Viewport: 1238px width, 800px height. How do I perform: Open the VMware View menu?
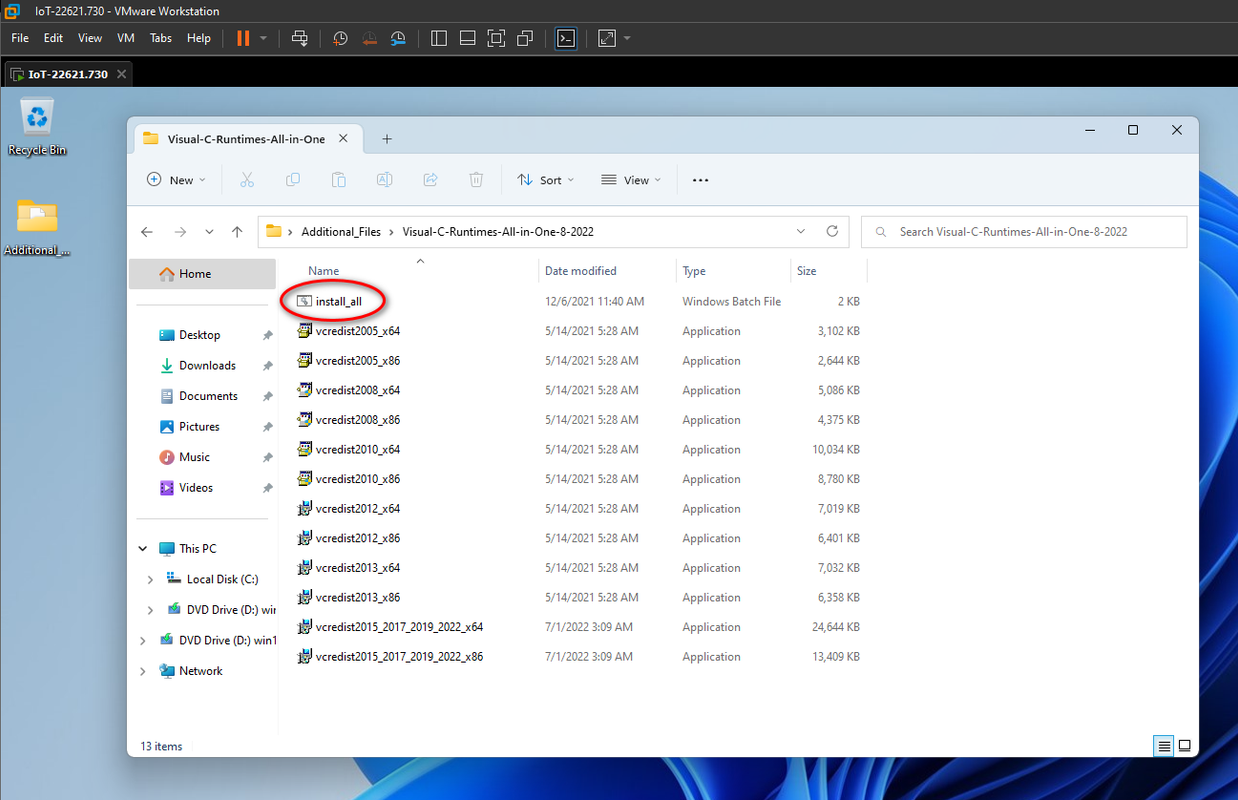click(90, 38)
